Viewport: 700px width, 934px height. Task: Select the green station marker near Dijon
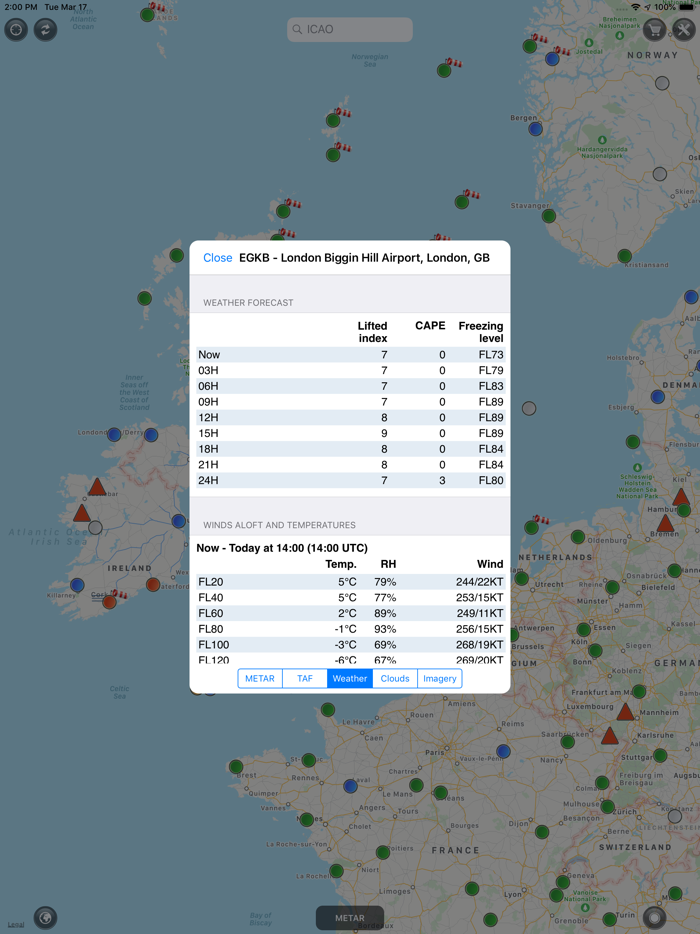pos(542,832)
